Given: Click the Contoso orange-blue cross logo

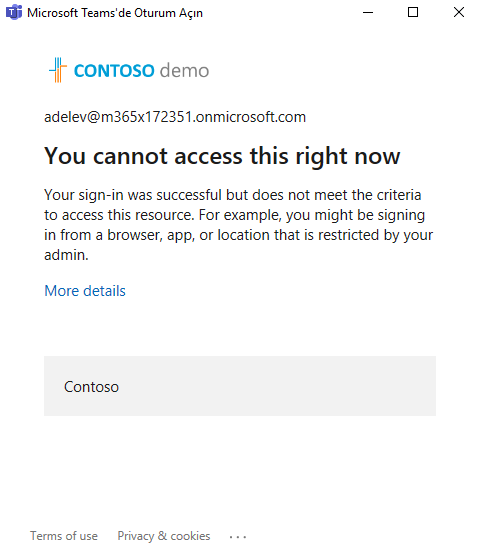Looking at the screenshot, I should click(58, 70).
